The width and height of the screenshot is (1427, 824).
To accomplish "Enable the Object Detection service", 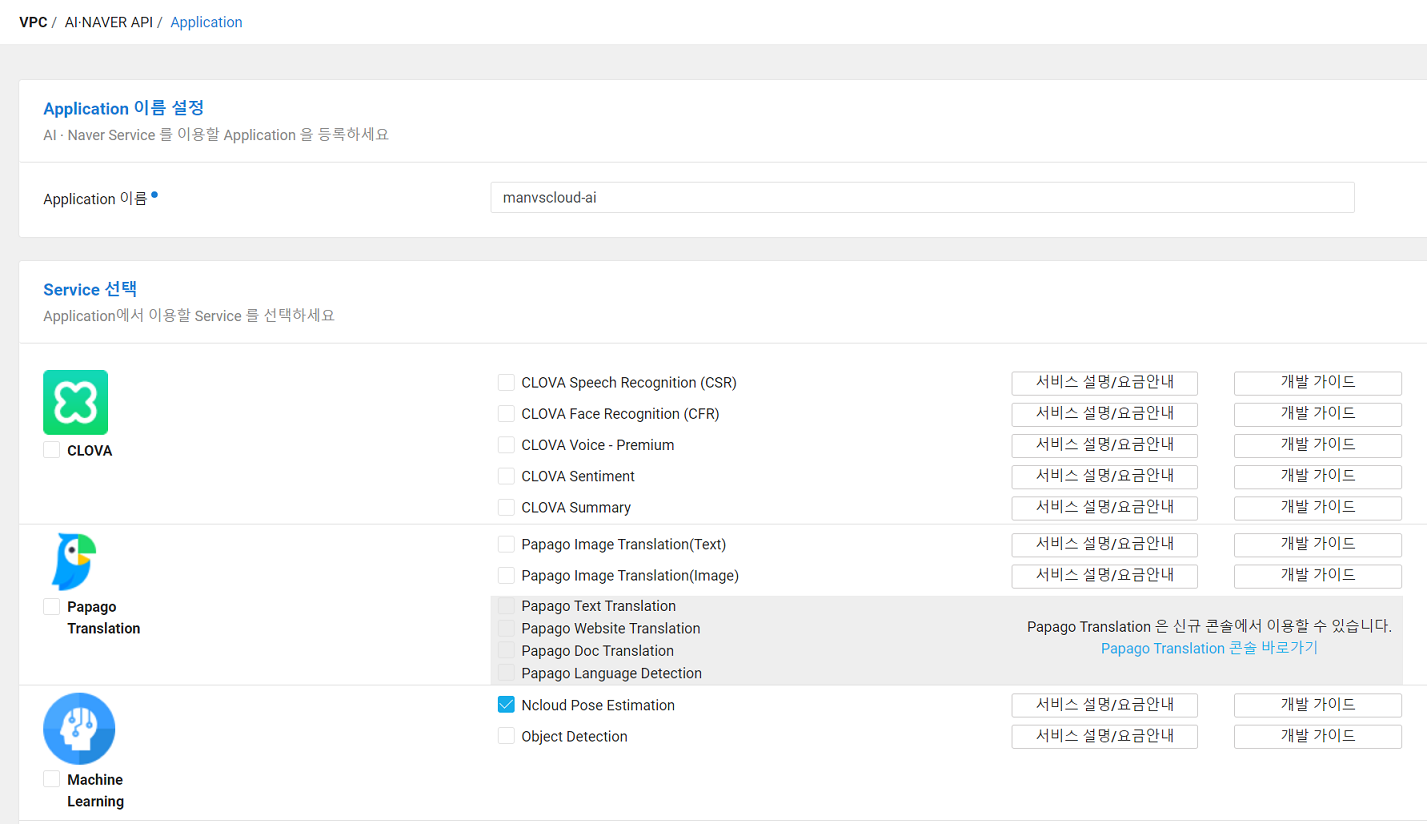I will pos(506,736).
